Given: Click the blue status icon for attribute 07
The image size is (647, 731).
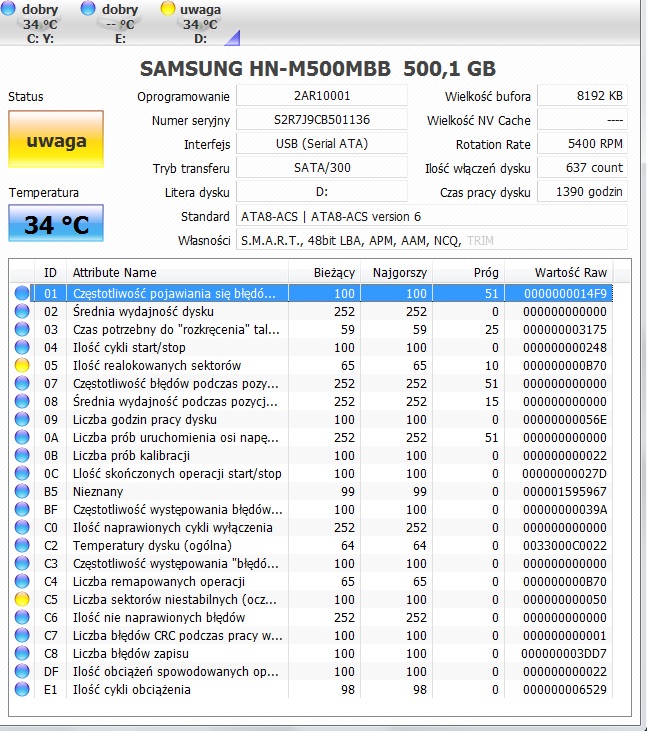Looking at the screenshot, I should (x=22, y=383).
